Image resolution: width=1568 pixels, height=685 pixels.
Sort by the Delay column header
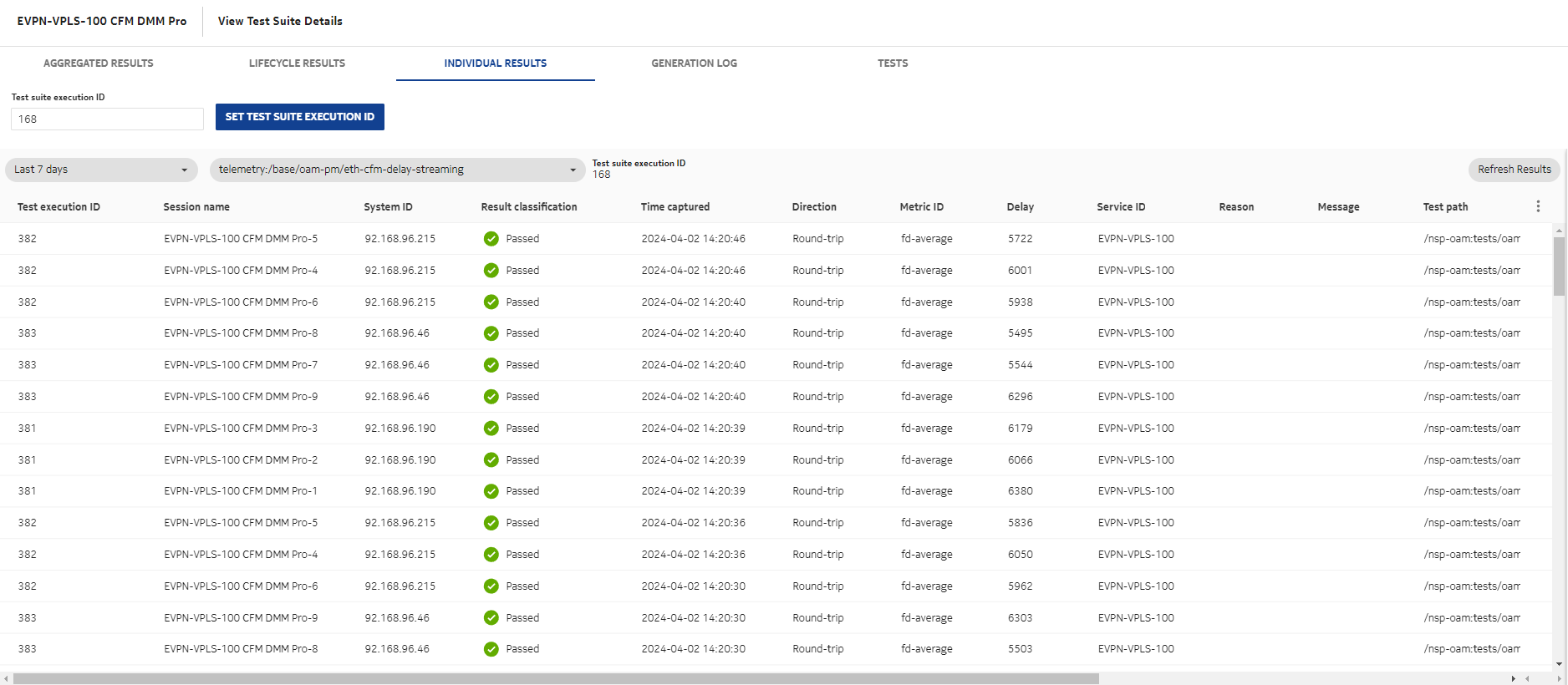(1020, 207)
